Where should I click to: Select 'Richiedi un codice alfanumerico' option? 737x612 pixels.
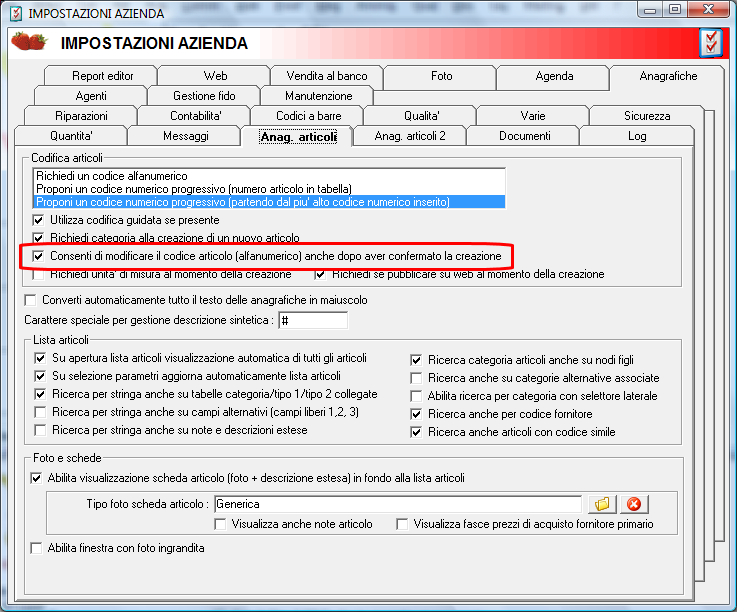(269, 176)
